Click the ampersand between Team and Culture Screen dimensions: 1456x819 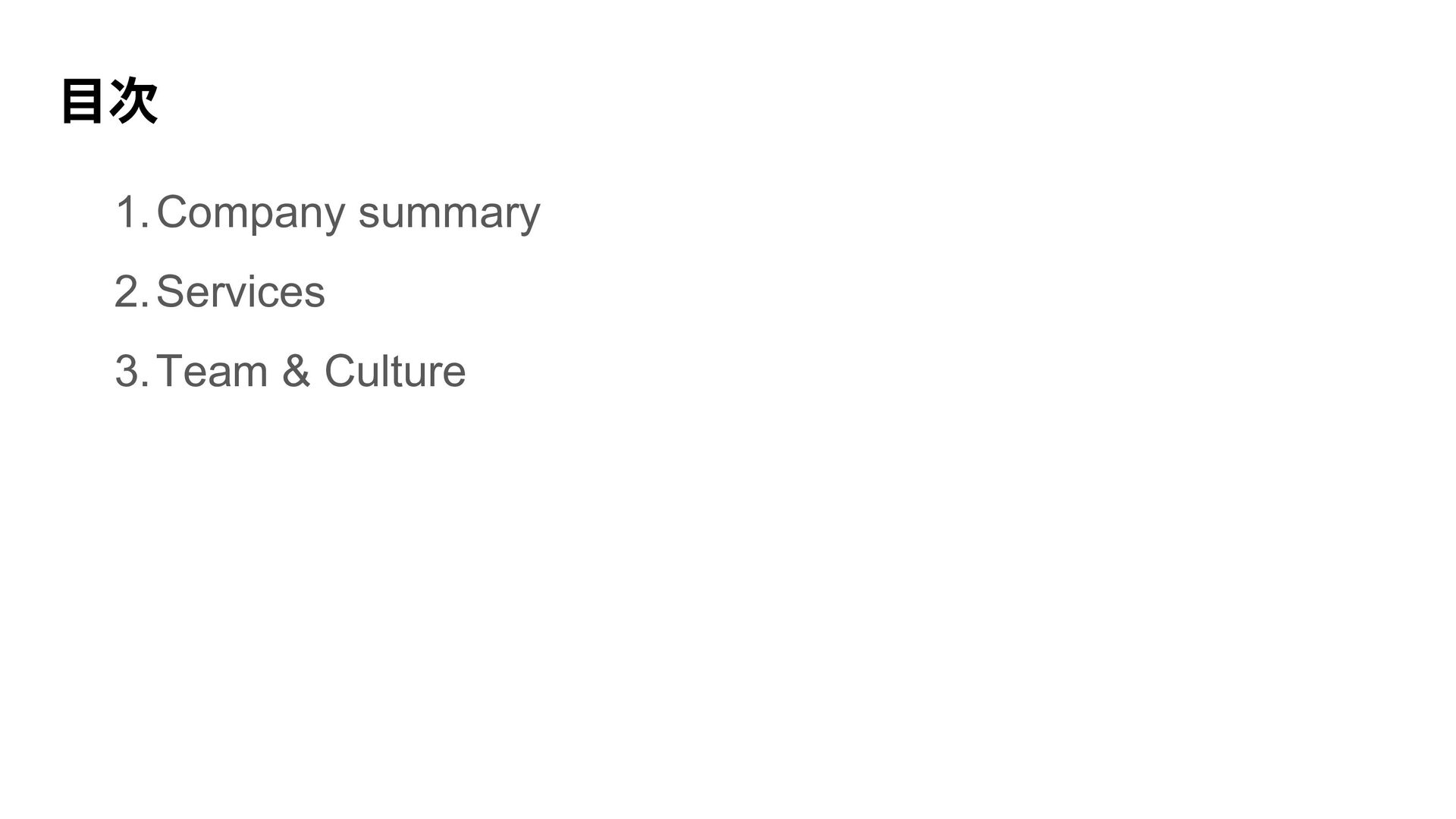[x=296, y=372]
